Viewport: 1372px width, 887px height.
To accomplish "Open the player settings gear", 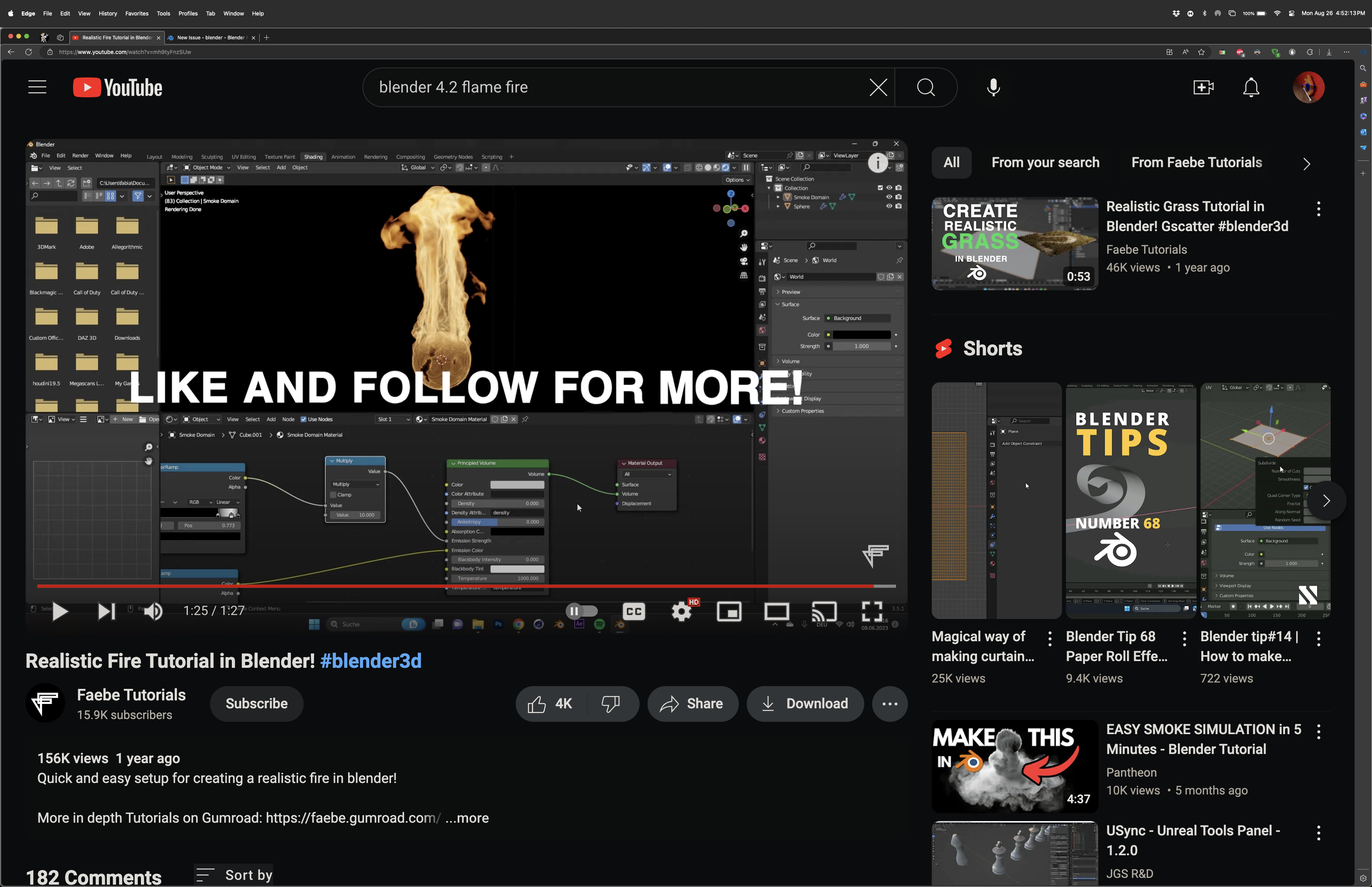I will [x=682, y=611].
